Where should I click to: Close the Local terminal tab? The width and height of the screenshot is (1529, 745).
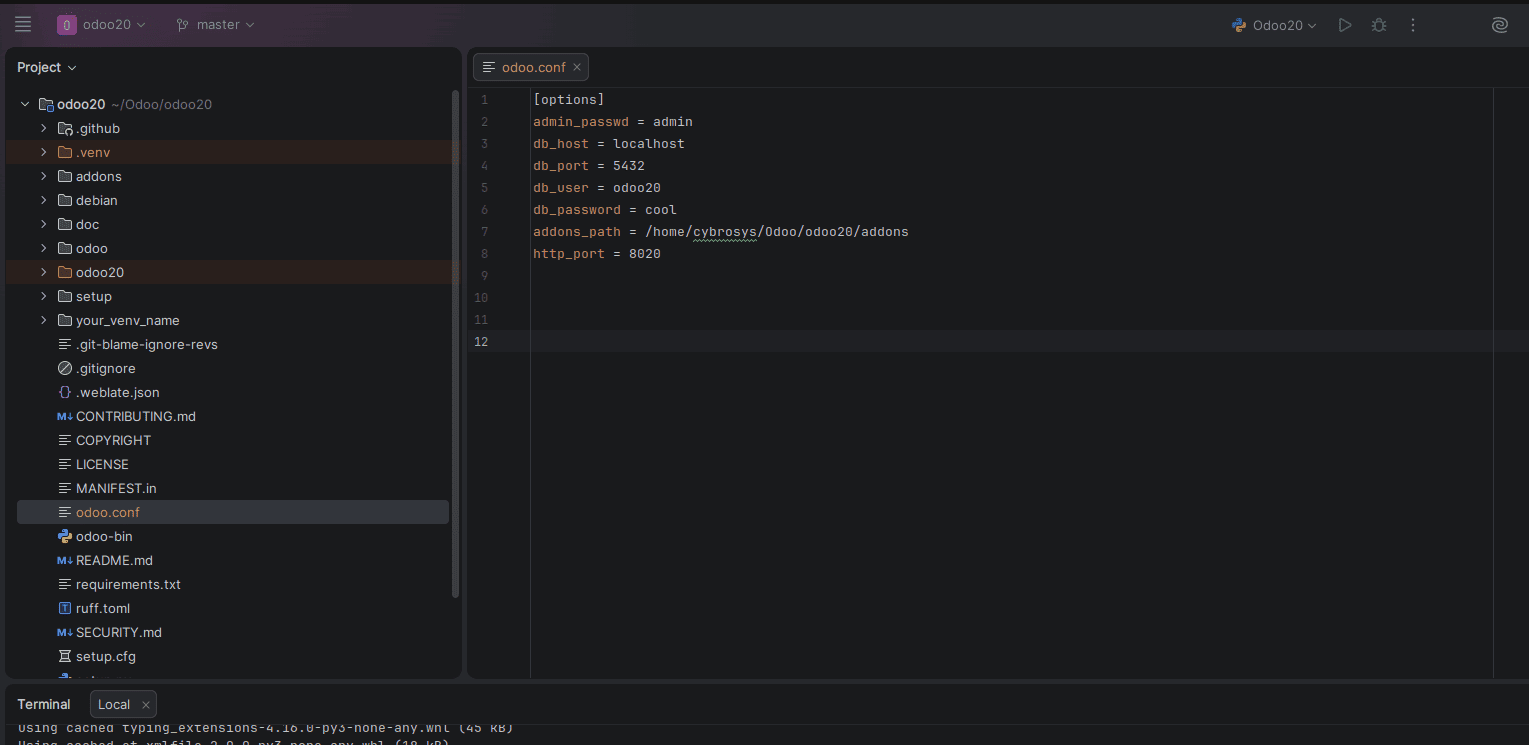click(x=145, y=704)
